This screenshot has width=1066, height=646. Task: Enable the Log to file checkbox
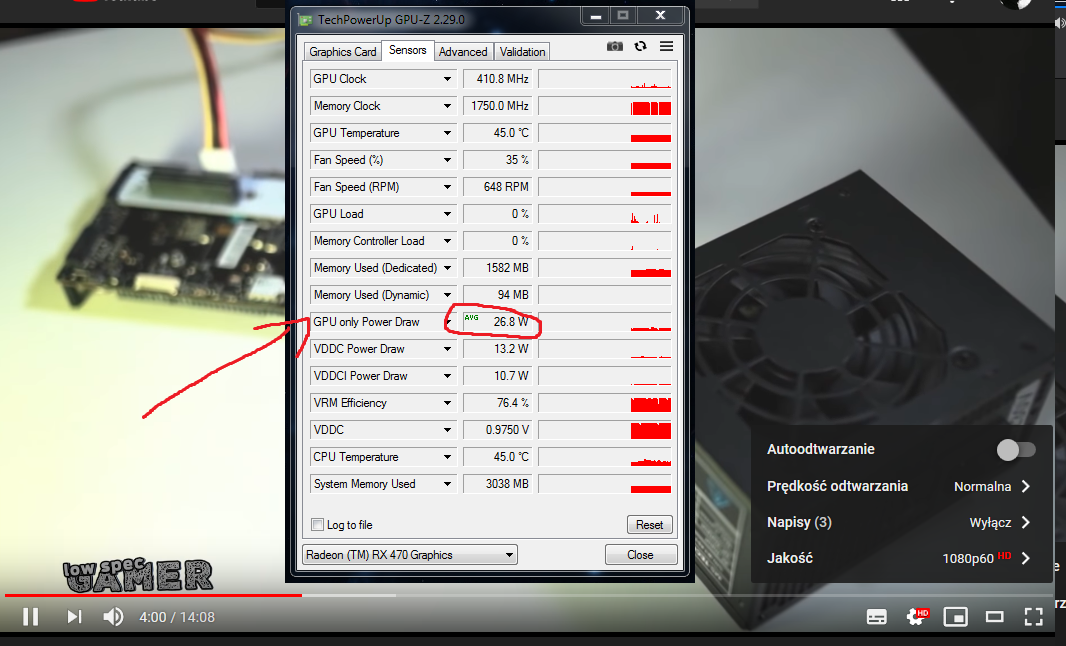tap(317, 524)
